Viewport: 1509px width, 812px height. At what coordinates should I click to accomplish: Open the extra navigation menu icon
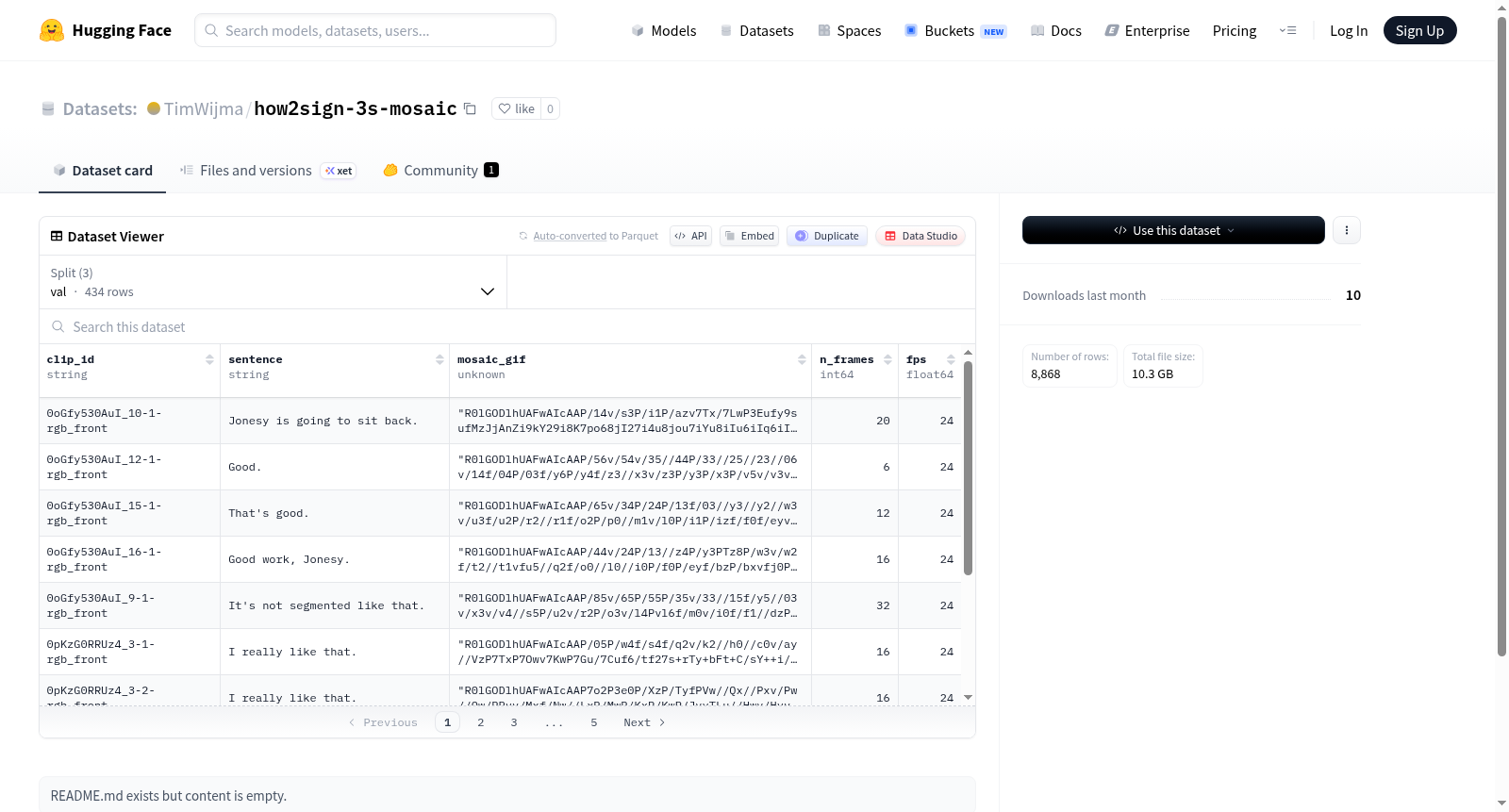[x=1287, y=30]
